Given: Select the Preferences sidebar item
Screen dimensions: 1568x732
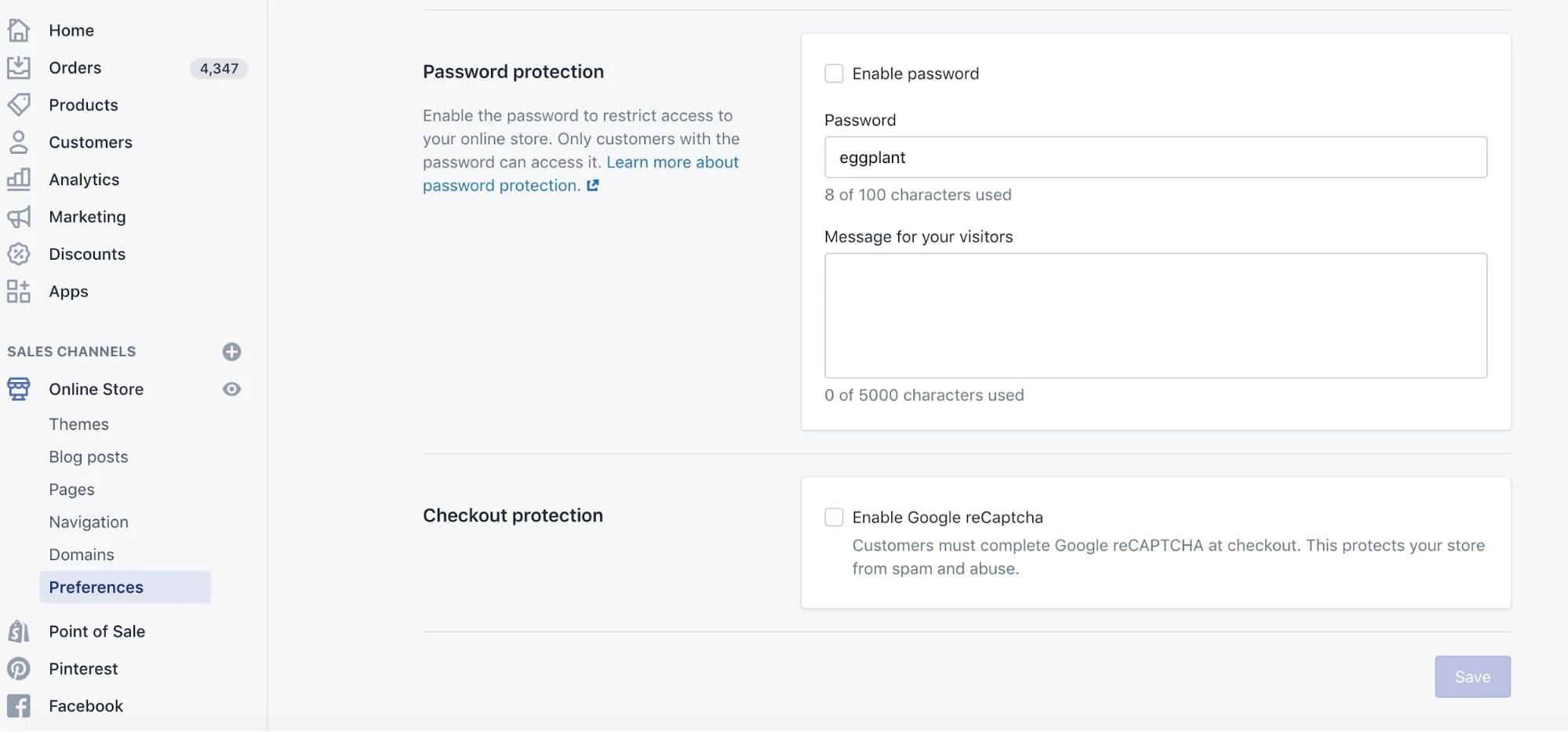Looking at the screenshot, I should click(96, 588).
